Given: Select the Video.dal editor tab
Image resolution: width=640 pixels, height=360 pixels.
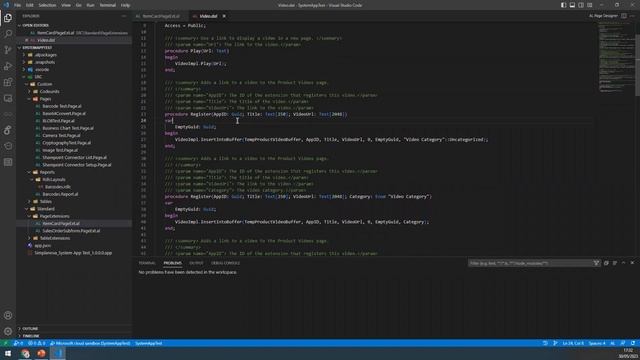Looking at the screenshot, I should pos(209,16).
